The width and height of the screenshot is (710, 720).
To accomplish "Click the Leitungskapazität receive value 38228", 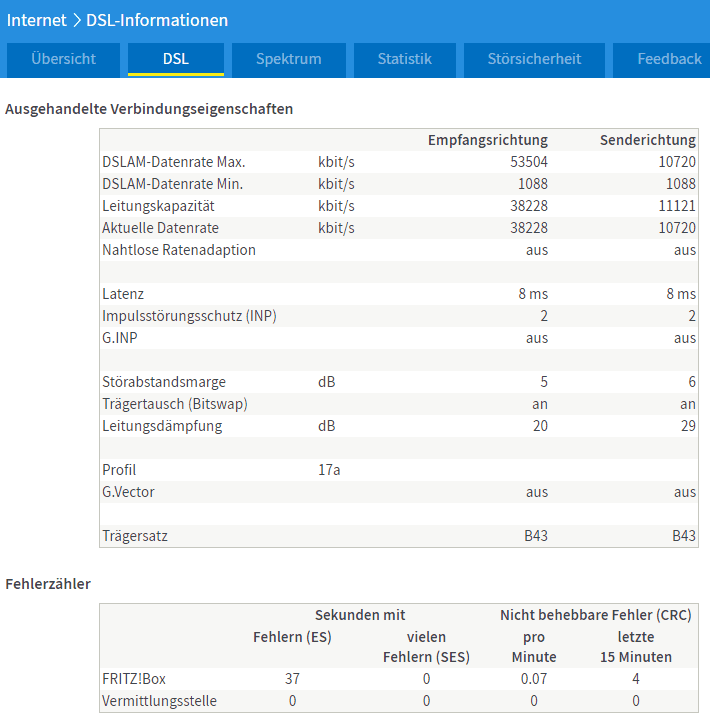I will [529, 206].
